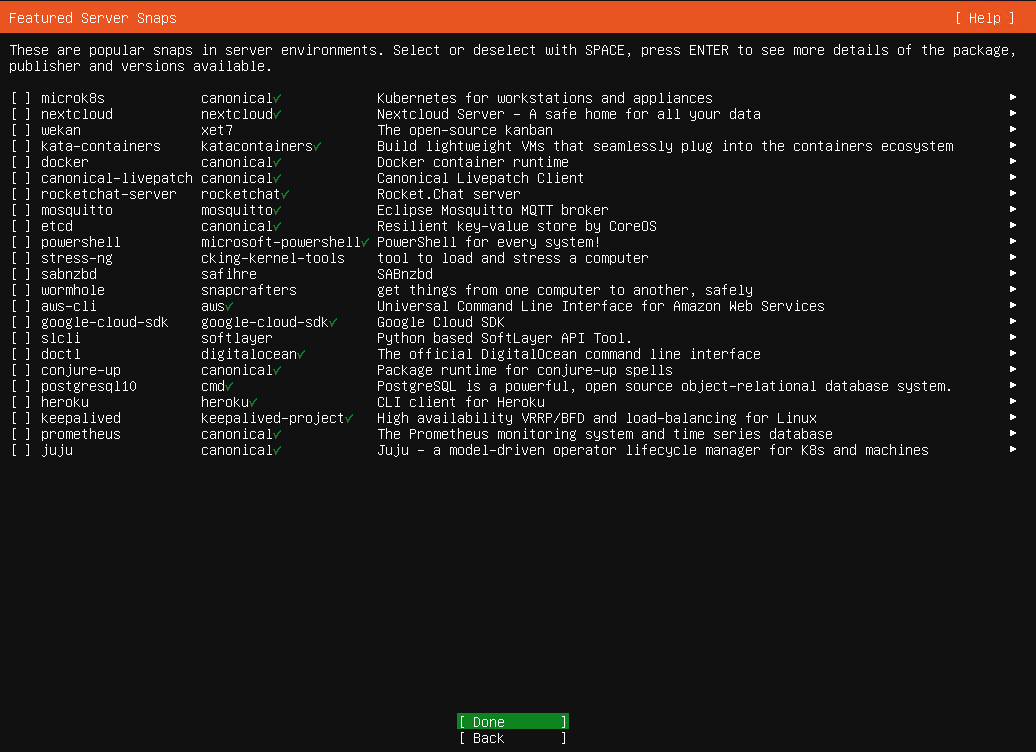Click the slcli snap name
Image resolution: width=1036 pixels, height=753 pixels.
[61, 338]
